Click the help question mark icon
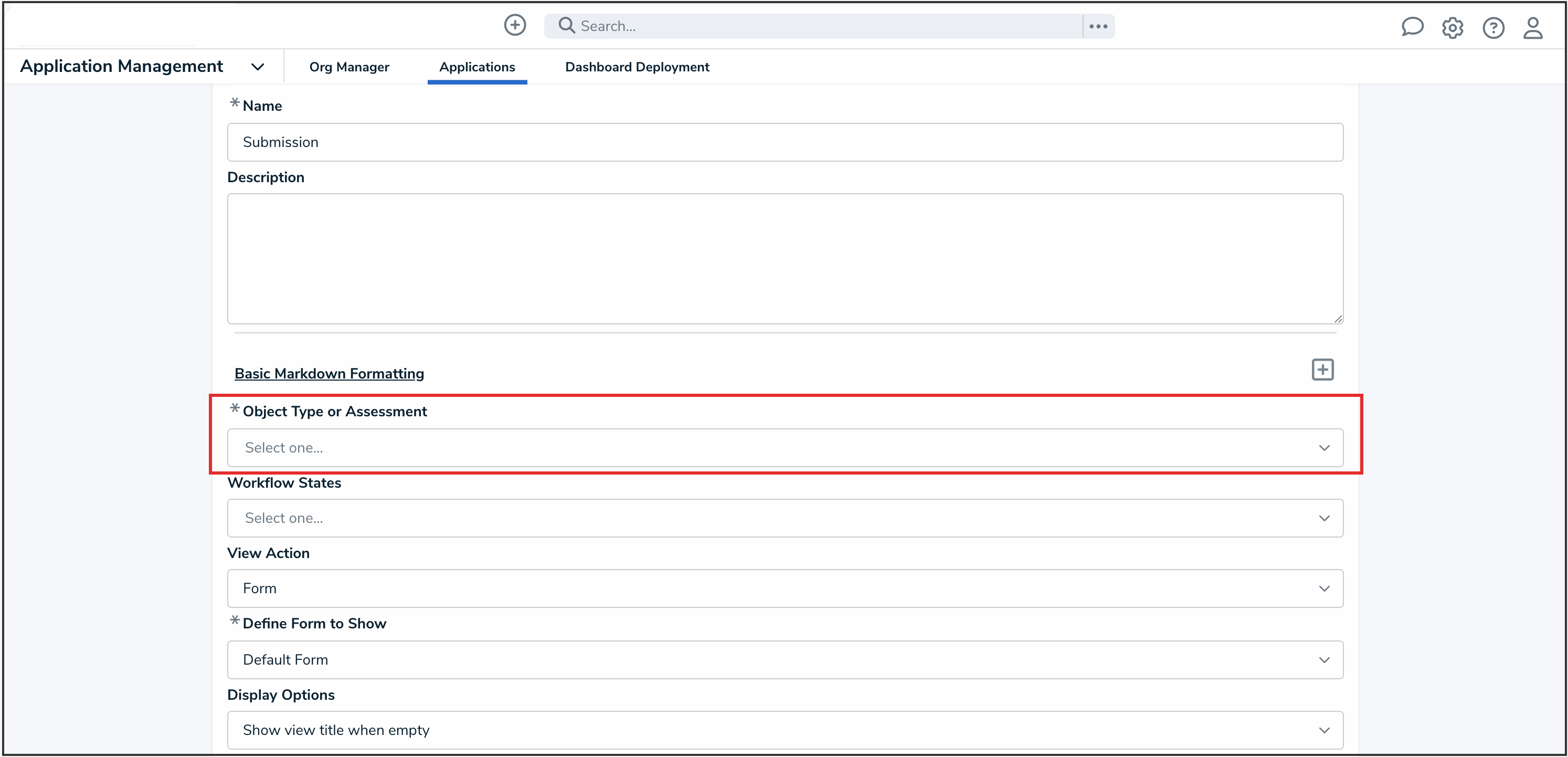Screen dimensions: 1568x757 coord(1493,28)
